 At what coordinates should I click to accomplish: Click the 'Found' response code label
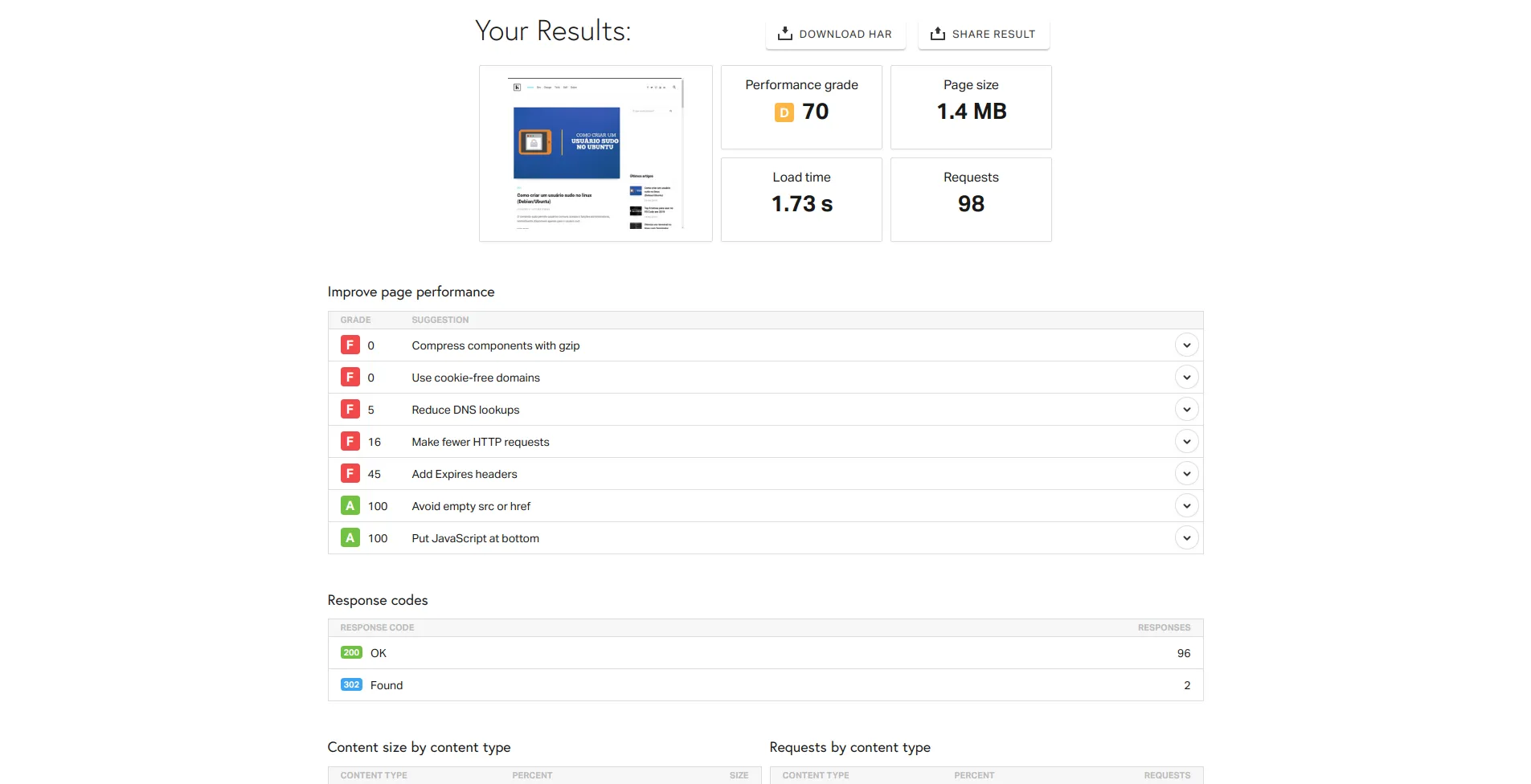pyautogui.click(x=387, y=685)
